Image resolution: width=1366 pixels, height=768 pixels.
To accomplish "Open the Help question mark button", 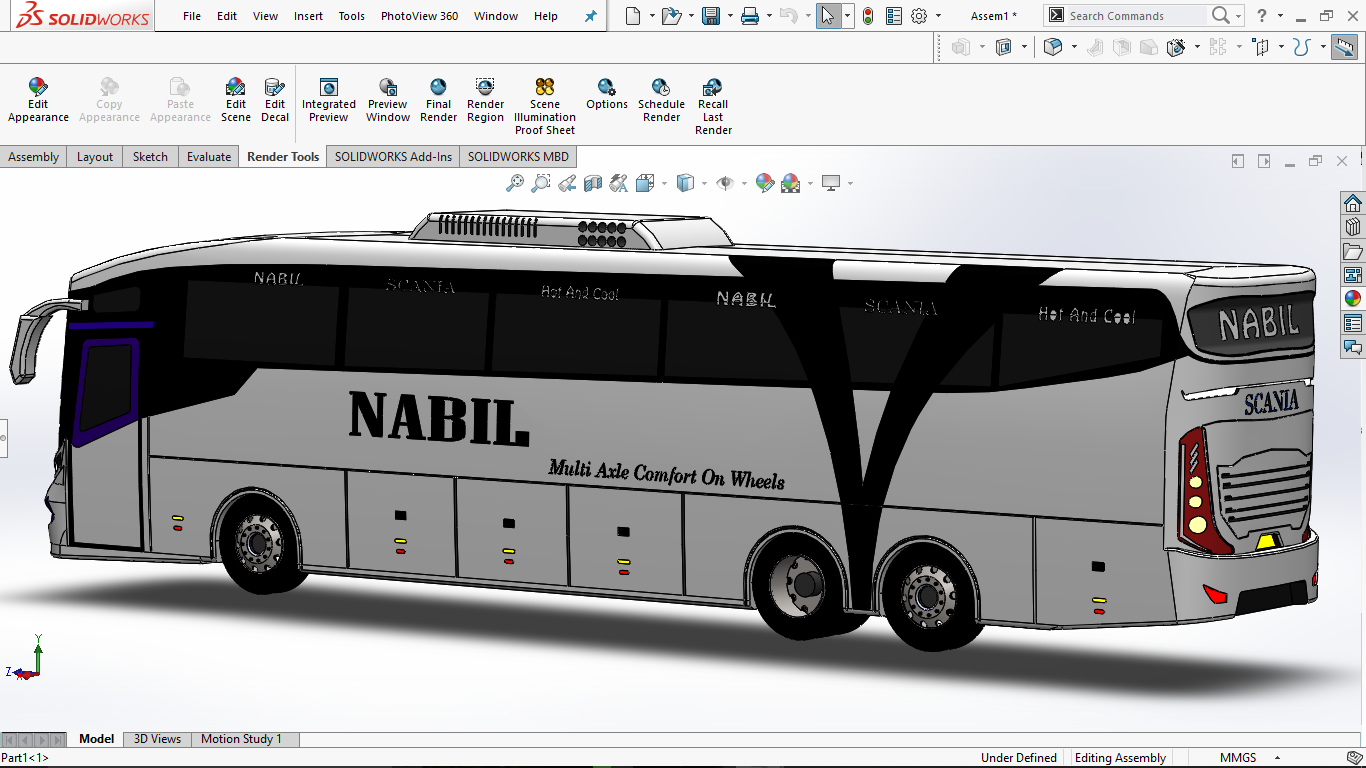I will tap(1262, 16).
